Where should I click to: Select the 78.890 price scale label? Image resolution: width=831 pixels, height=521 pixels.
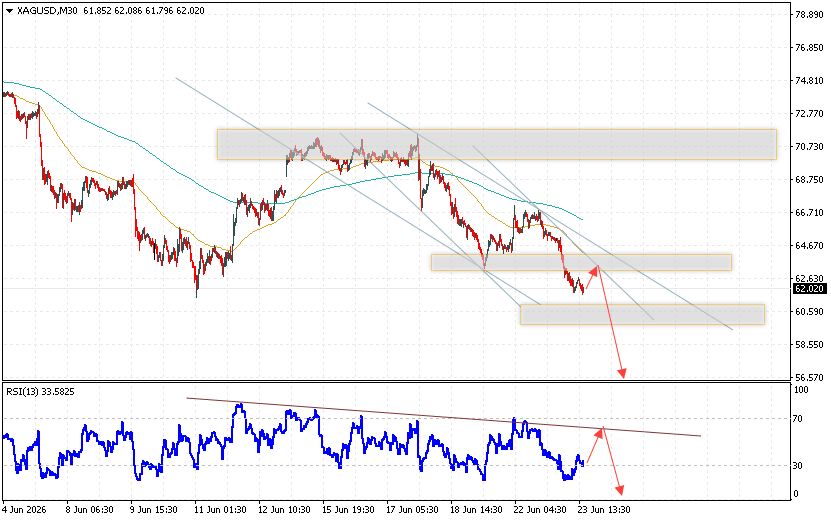[x=809, y=15]
